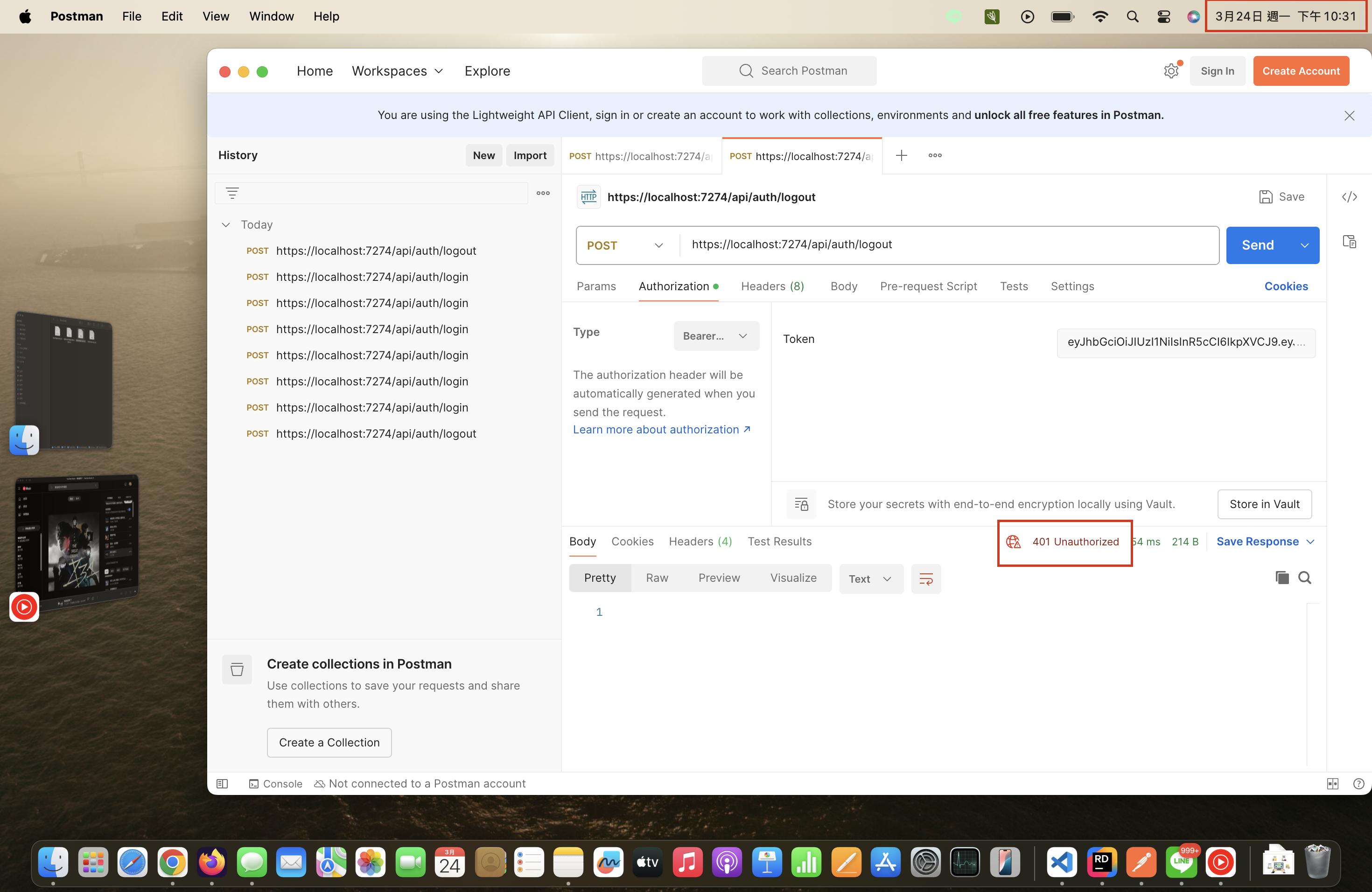The height and width of the screenshot is (892, 1372).
Task: Switch response view to Preview
Action: 718,578
